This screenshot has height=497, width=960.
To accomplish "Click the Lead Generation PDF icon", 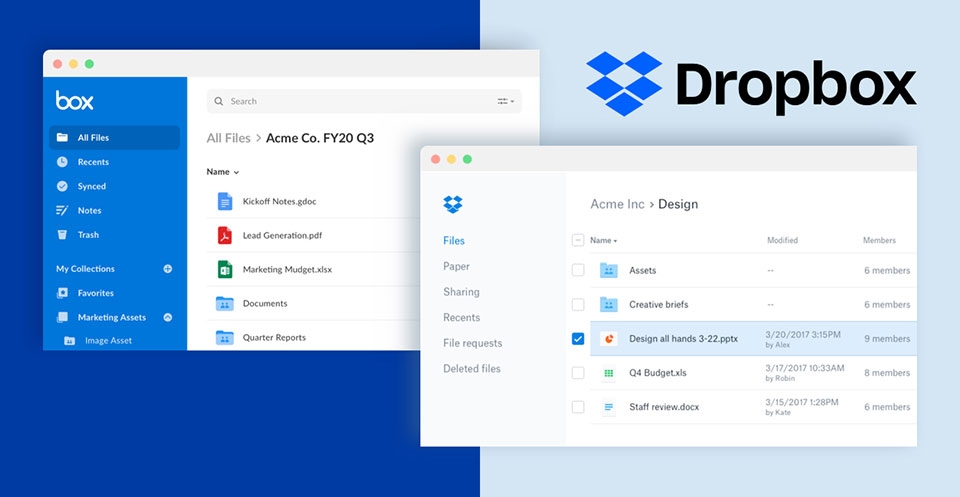I will coord(225,235).
